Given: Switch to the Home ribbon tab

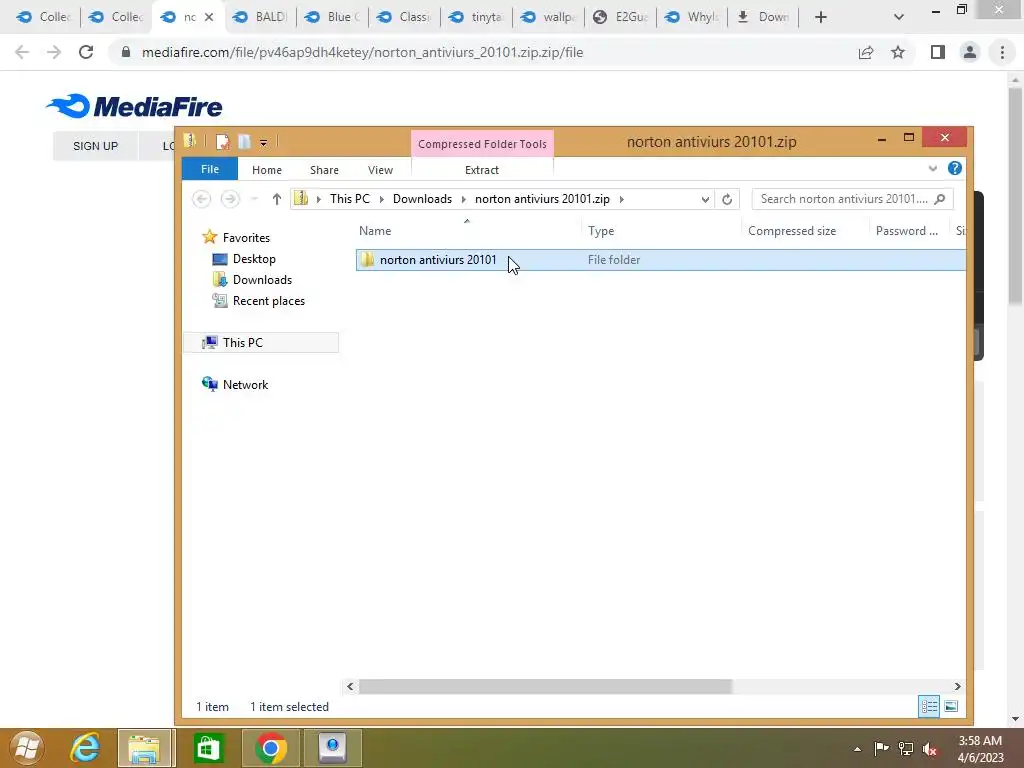Looking at the screenshot, I should tap(266, 170).
